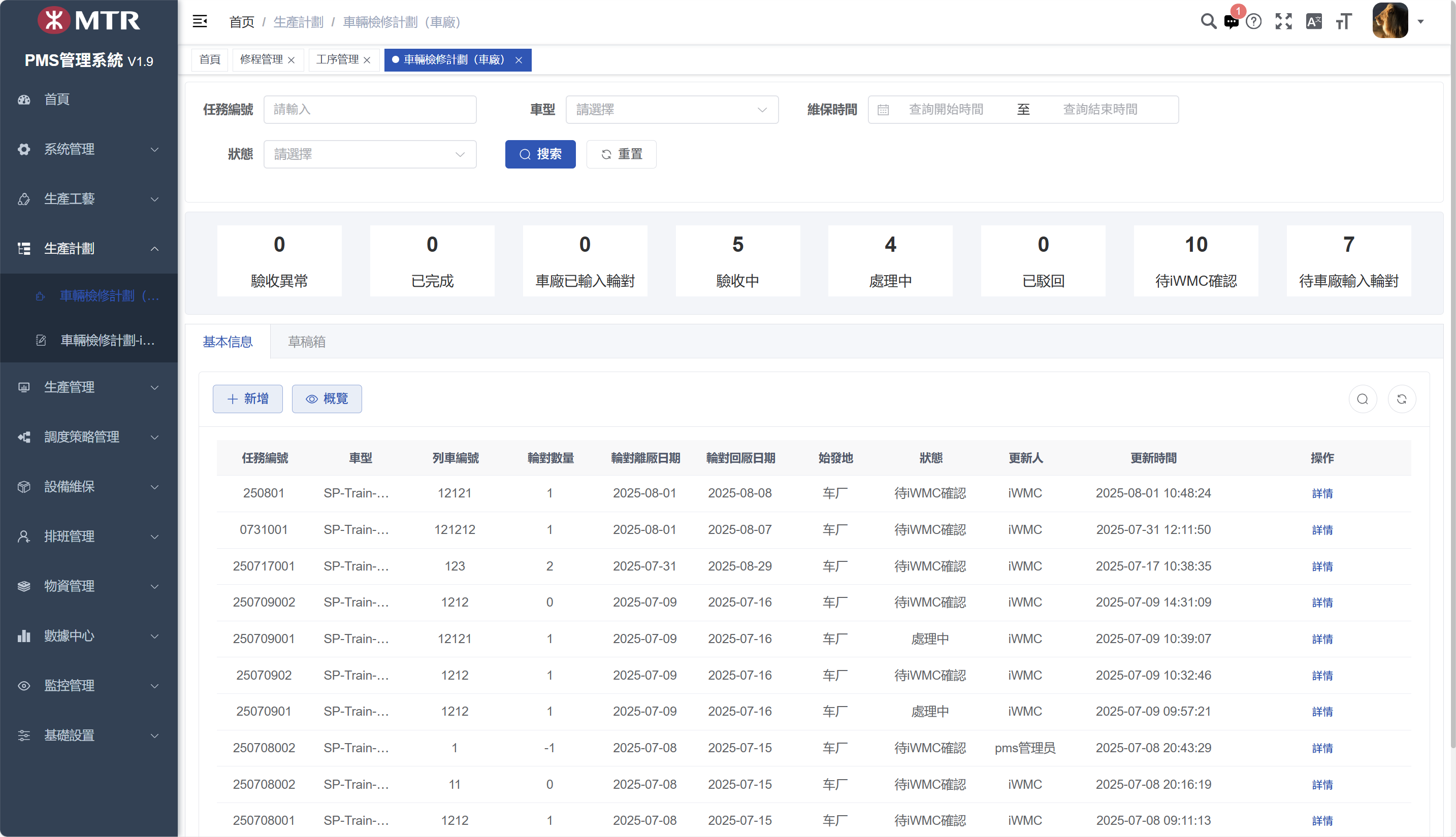Collapse sidebar with the hamburger menu icon
This screenshot has width=1456, height=837.
pos(200,22)
